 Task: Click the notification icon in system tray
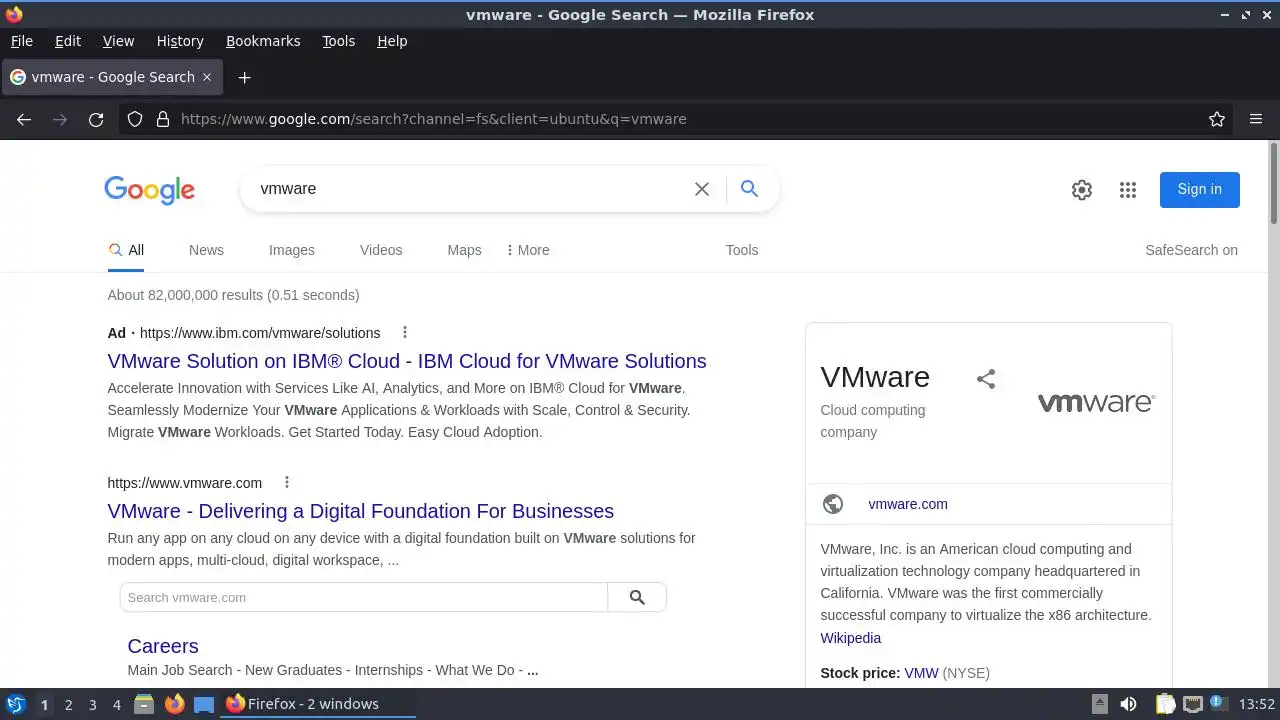[x=1218, y=704]
